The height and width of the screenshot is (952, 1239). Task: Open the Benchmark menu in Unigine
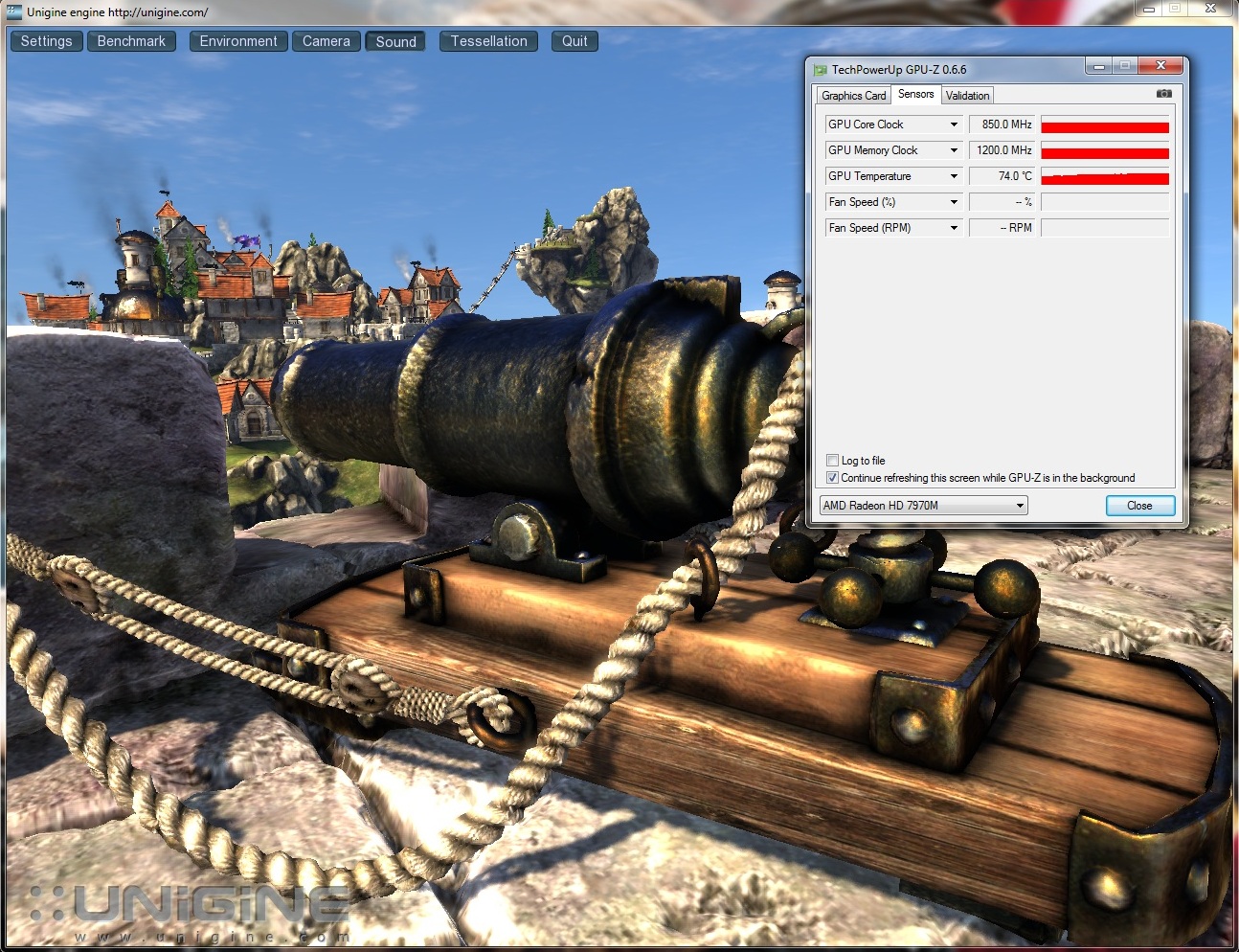pyautogui.click(x=131, y=41)
